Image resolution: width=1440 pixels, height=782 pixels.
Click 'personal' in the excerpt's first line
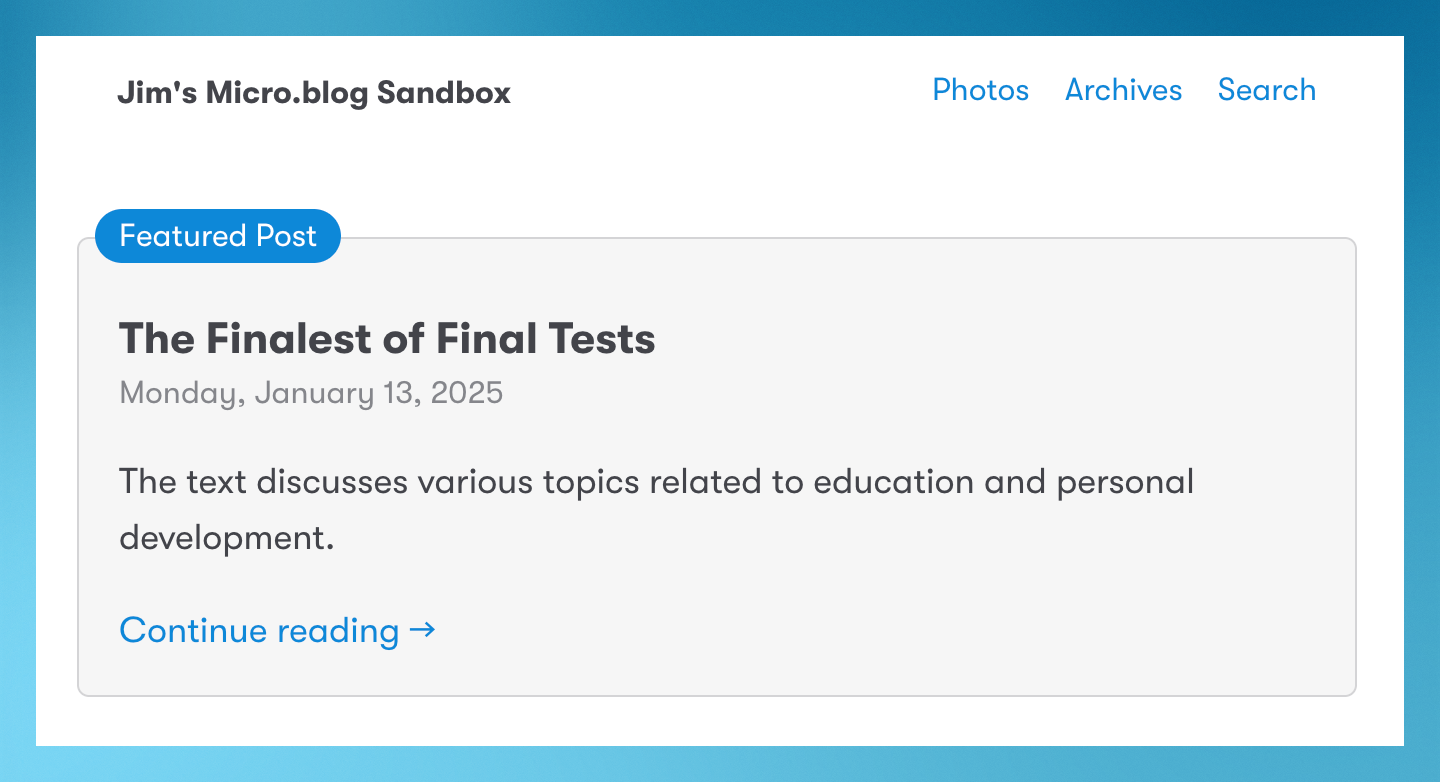tap(1125, 482)
